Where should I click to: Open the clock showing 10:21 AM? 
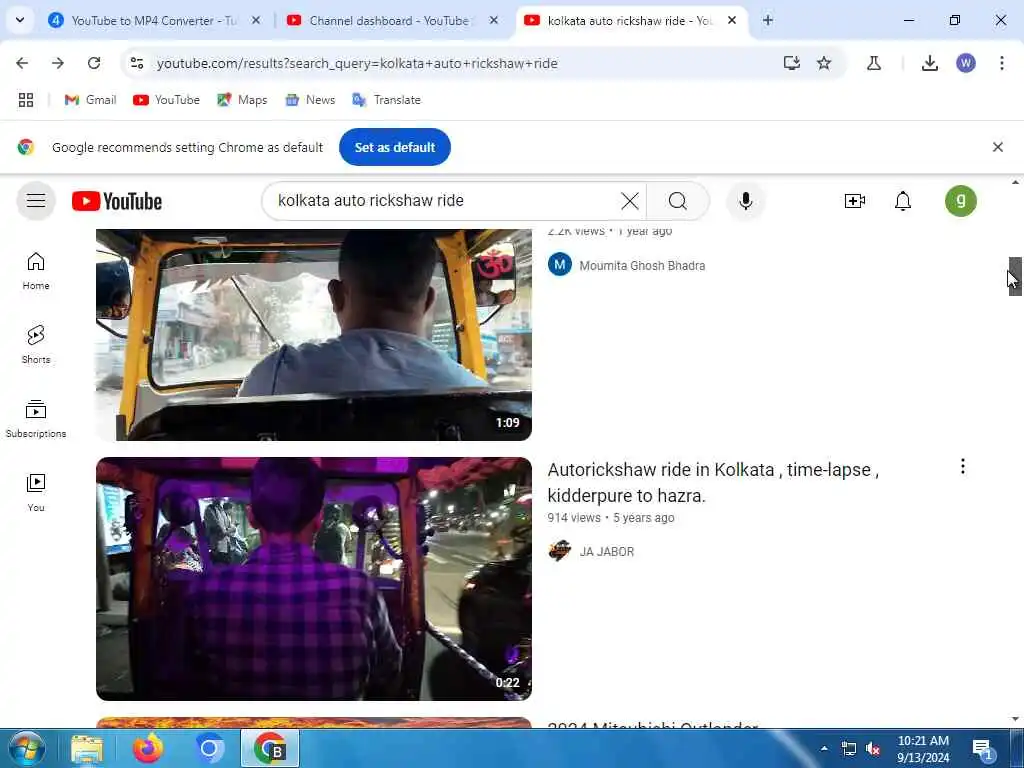coord(923,748)
